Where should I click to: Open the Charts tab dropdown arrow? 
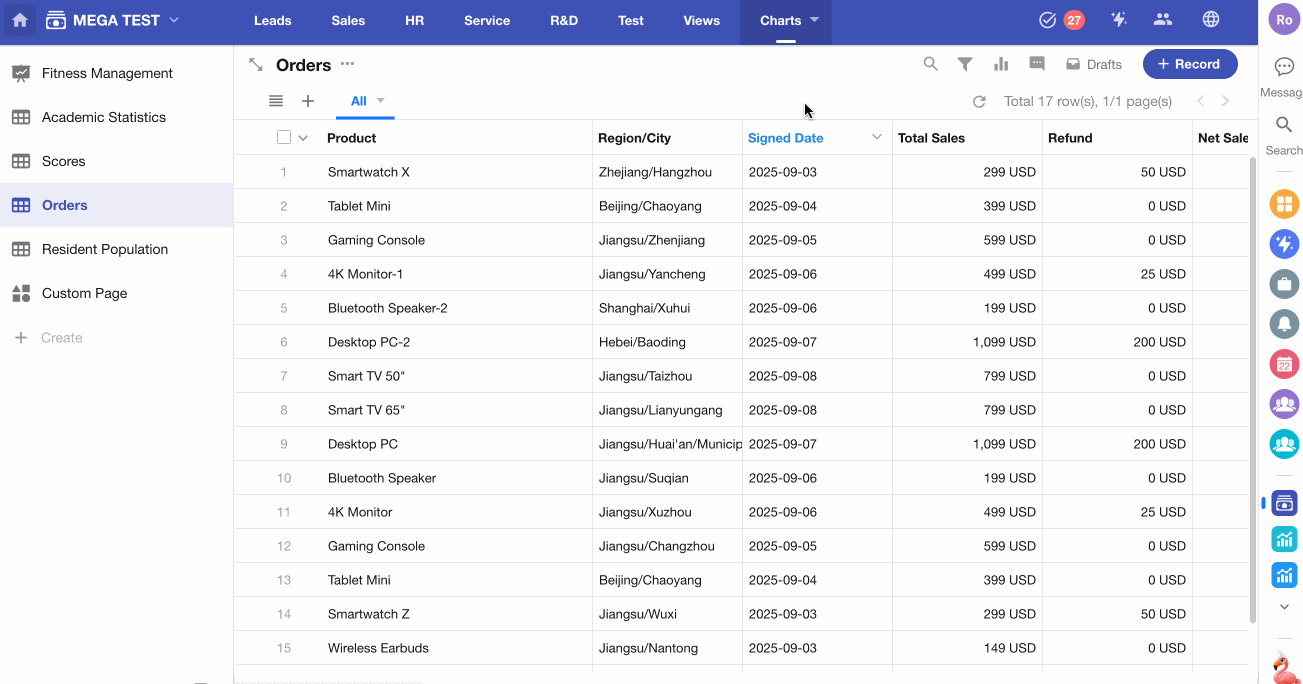[815, 20]
